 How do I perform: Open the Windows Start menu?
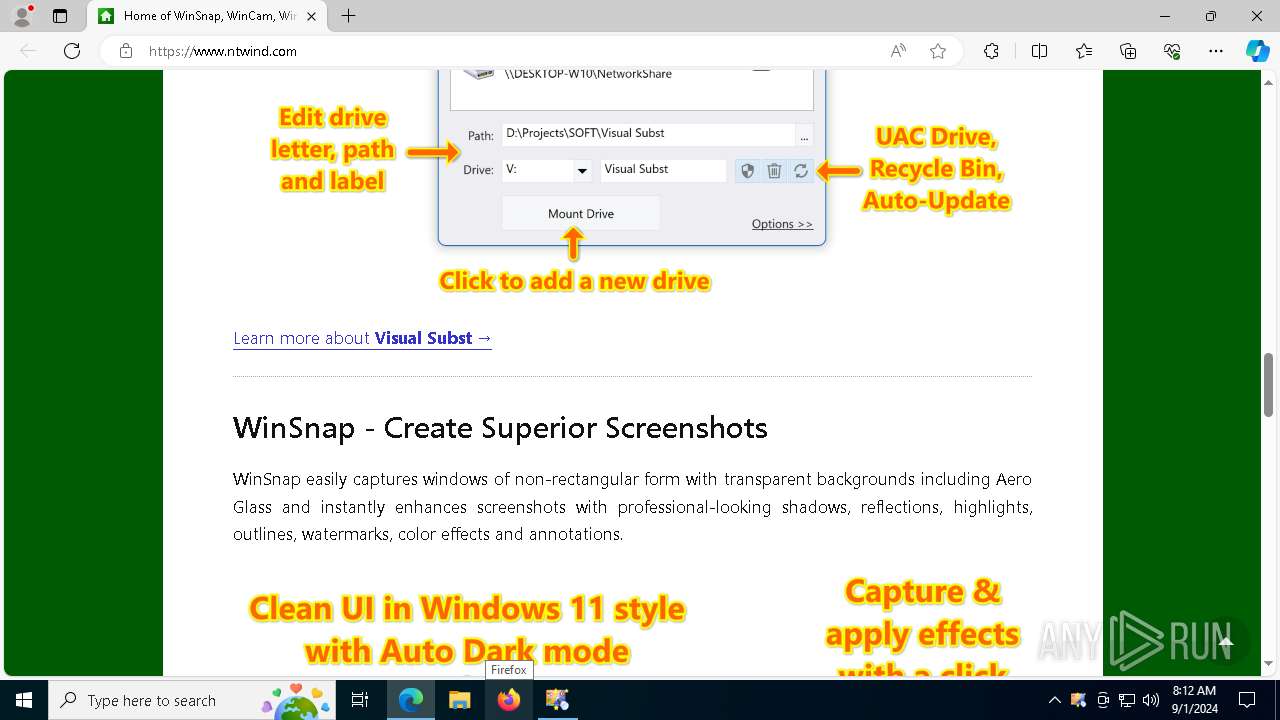coord(24,700)
